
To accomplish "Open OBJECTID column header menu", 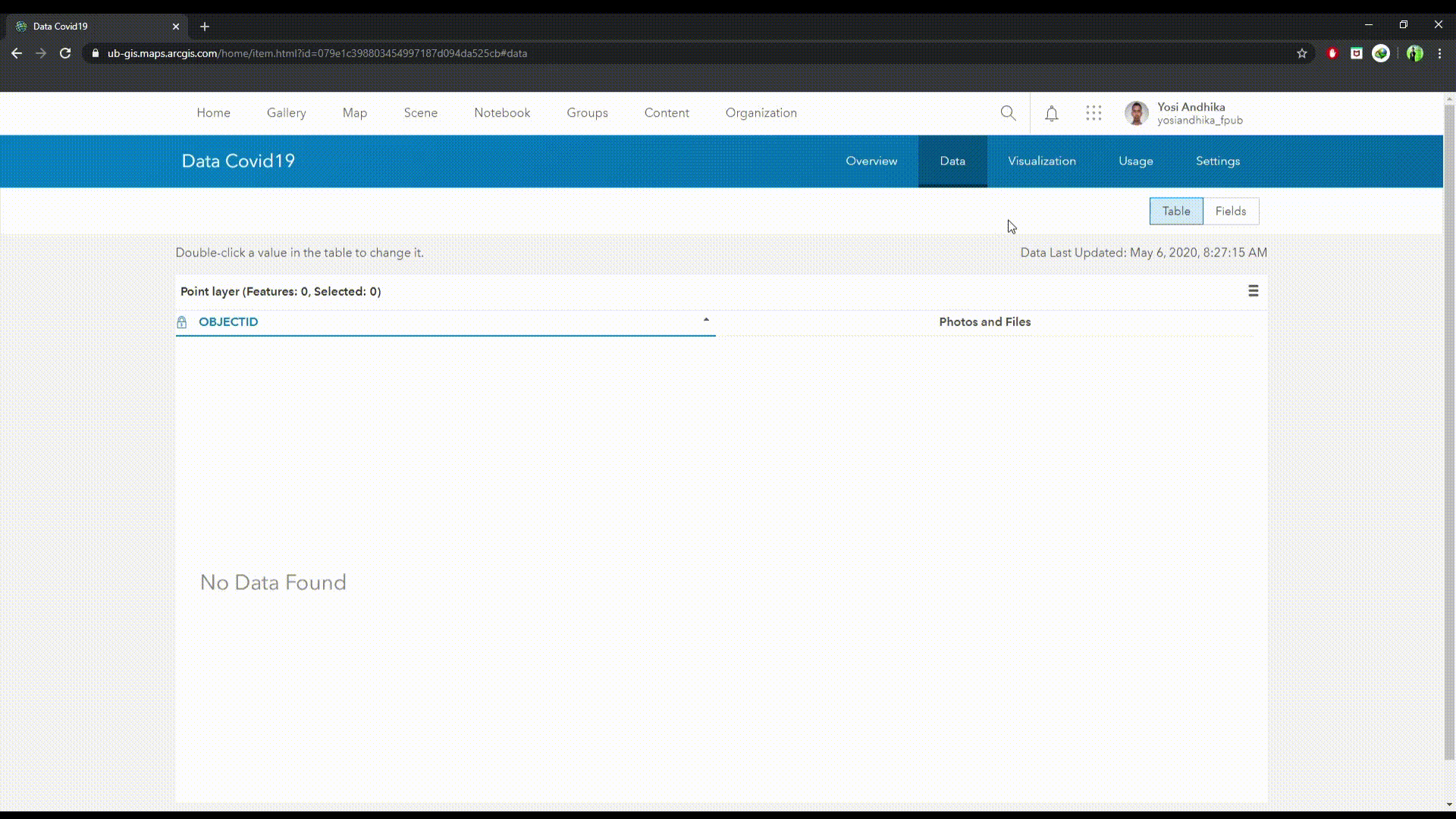I will [228, 322].
